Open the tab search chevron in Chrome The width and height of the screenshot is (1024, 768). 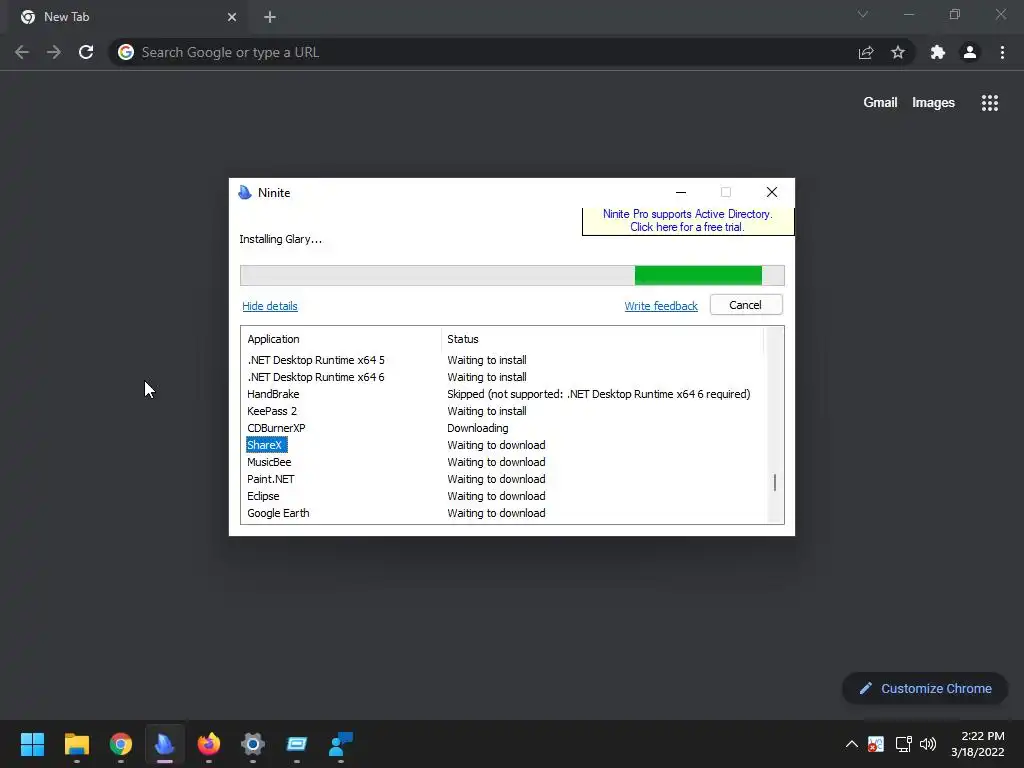pyautogui.click(x=863, y=14)
